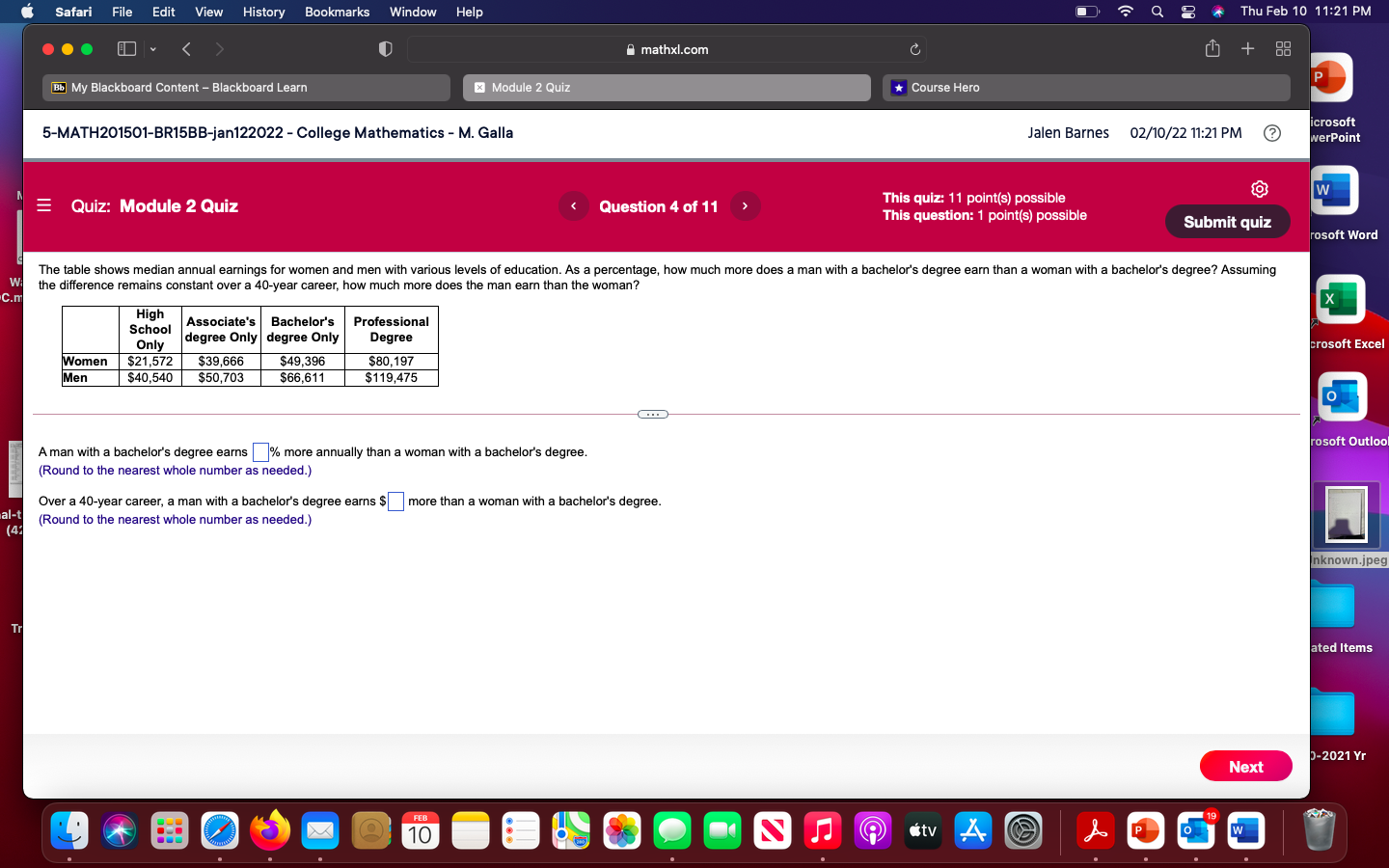Open the quiz settings gear
1389x868 pixels.
[1259, 189]
